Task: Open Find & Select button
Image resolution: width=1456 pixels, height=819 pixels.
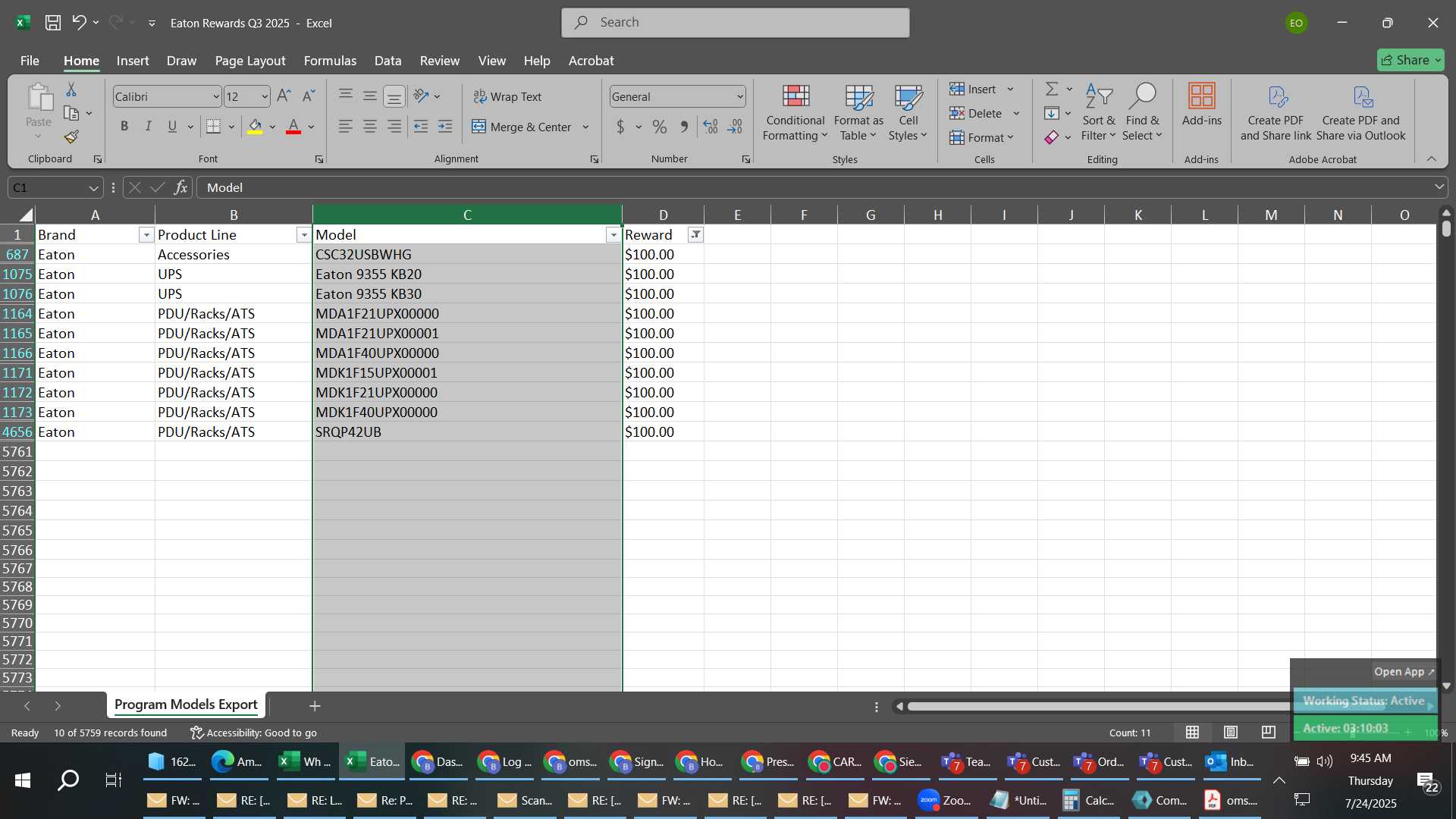Action: pos(1142,112)
